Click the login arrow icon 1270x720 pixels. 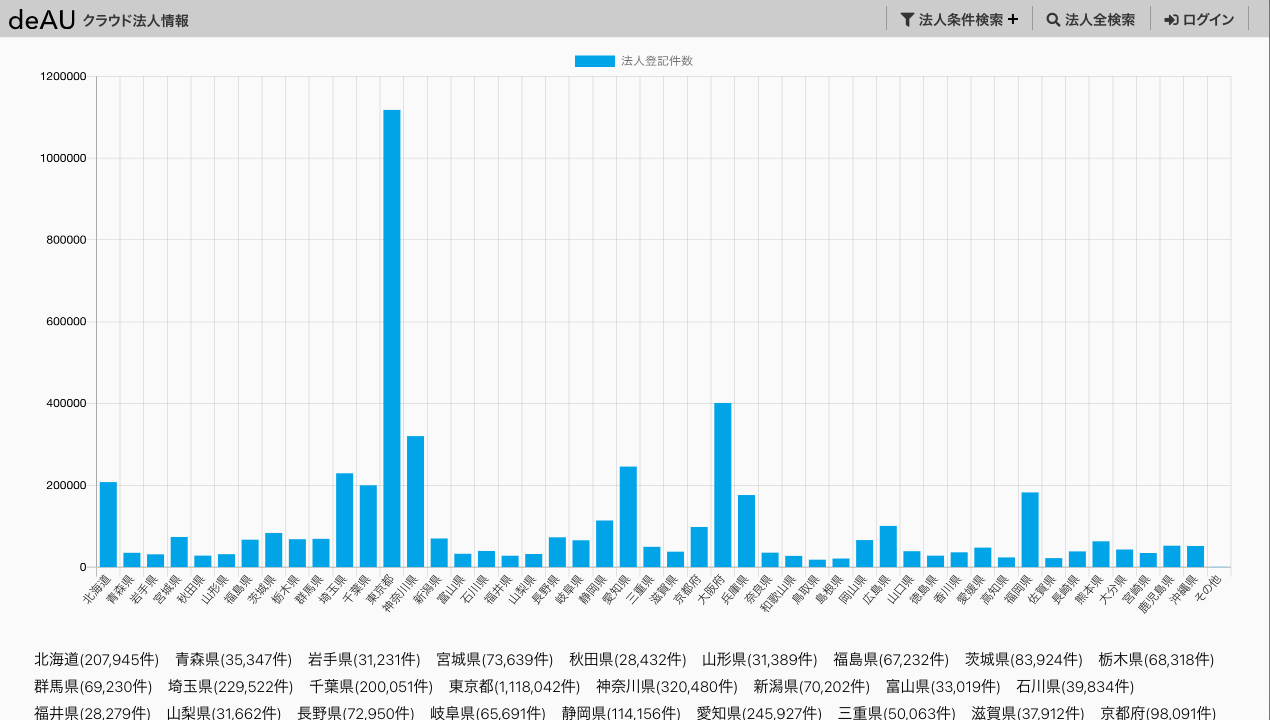[x=1171, y=19]
